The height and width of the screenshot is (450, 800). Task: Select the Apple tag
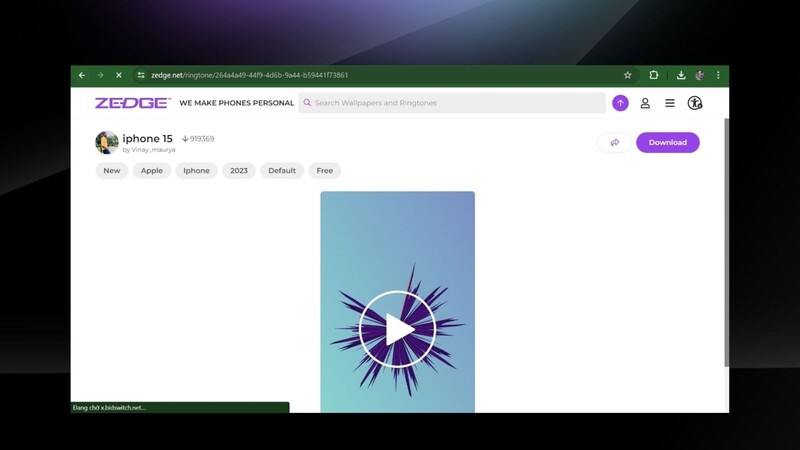(x=152, y=170)
